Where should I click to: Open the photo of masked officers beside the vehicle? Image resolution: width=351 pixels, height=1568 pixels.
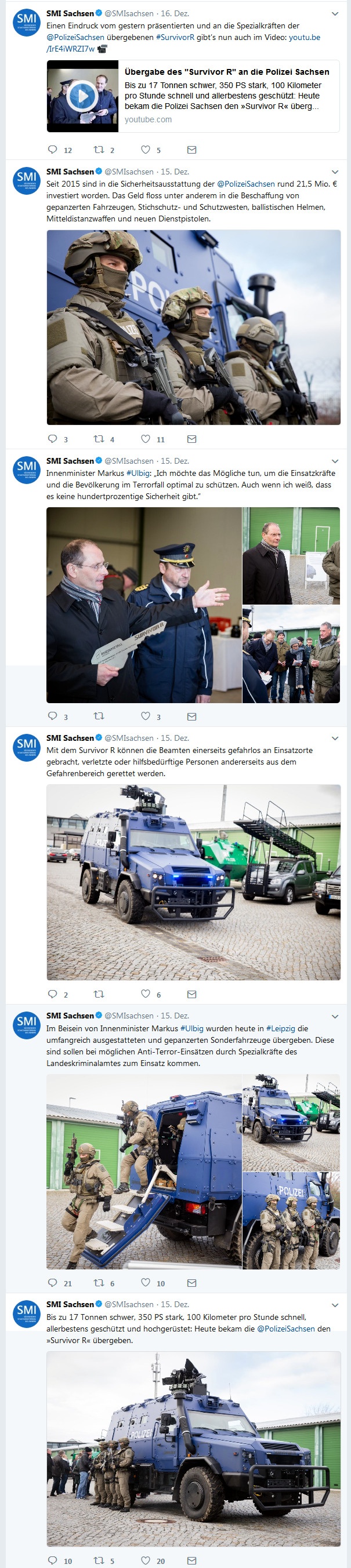click(193, 328)
